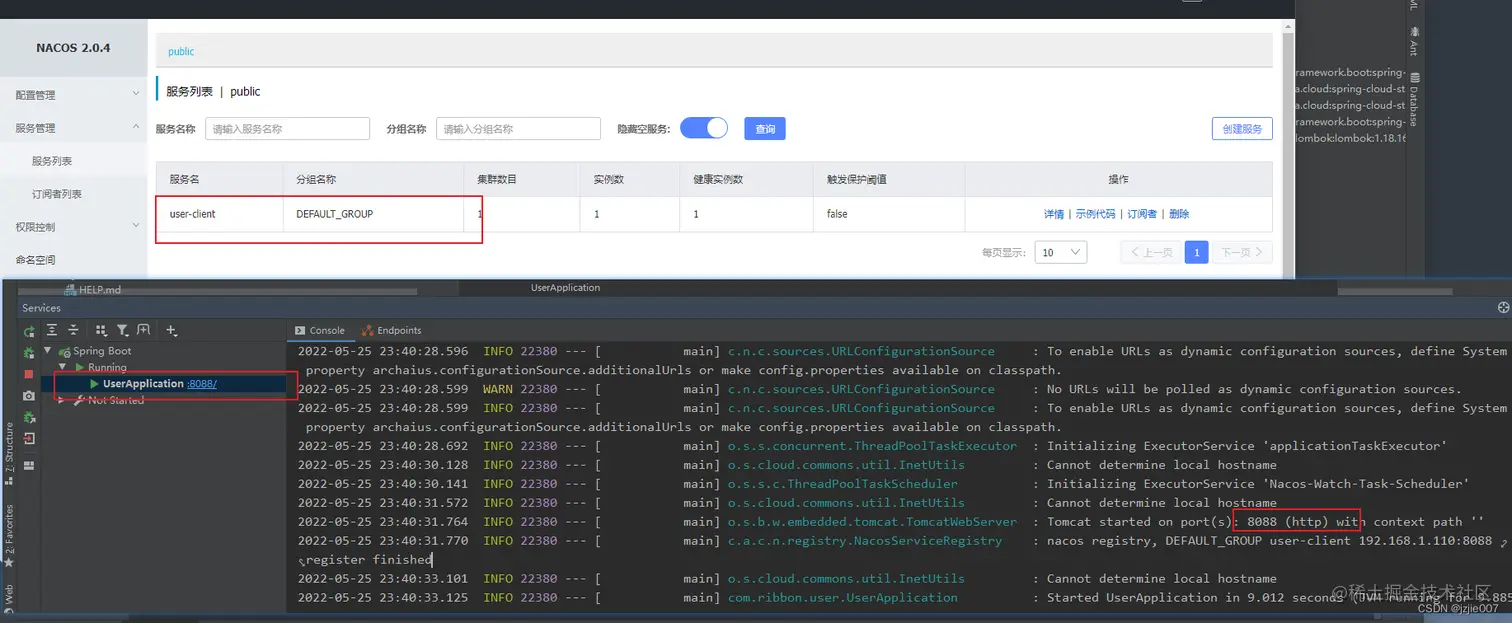Click the Debug rerun bug icon
The image size is (1512, 623).
click(29, 353)
